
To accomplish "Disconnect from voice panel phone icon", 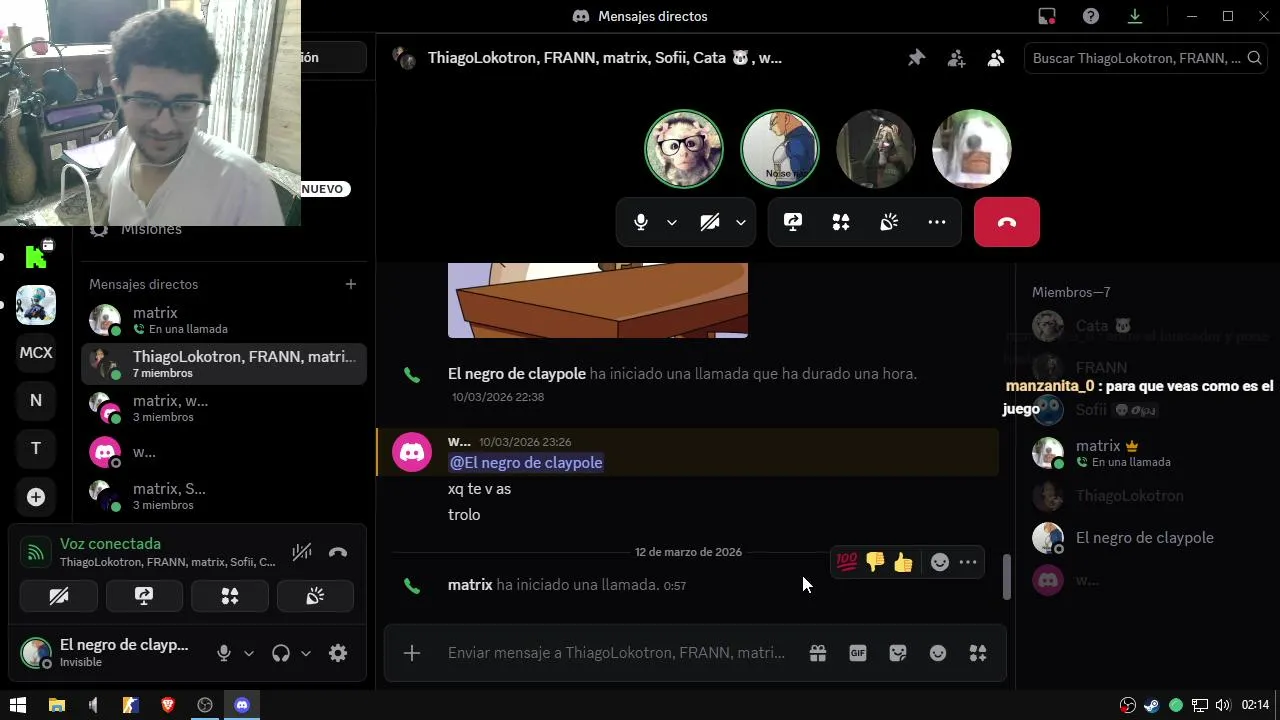I will [338, 552].
